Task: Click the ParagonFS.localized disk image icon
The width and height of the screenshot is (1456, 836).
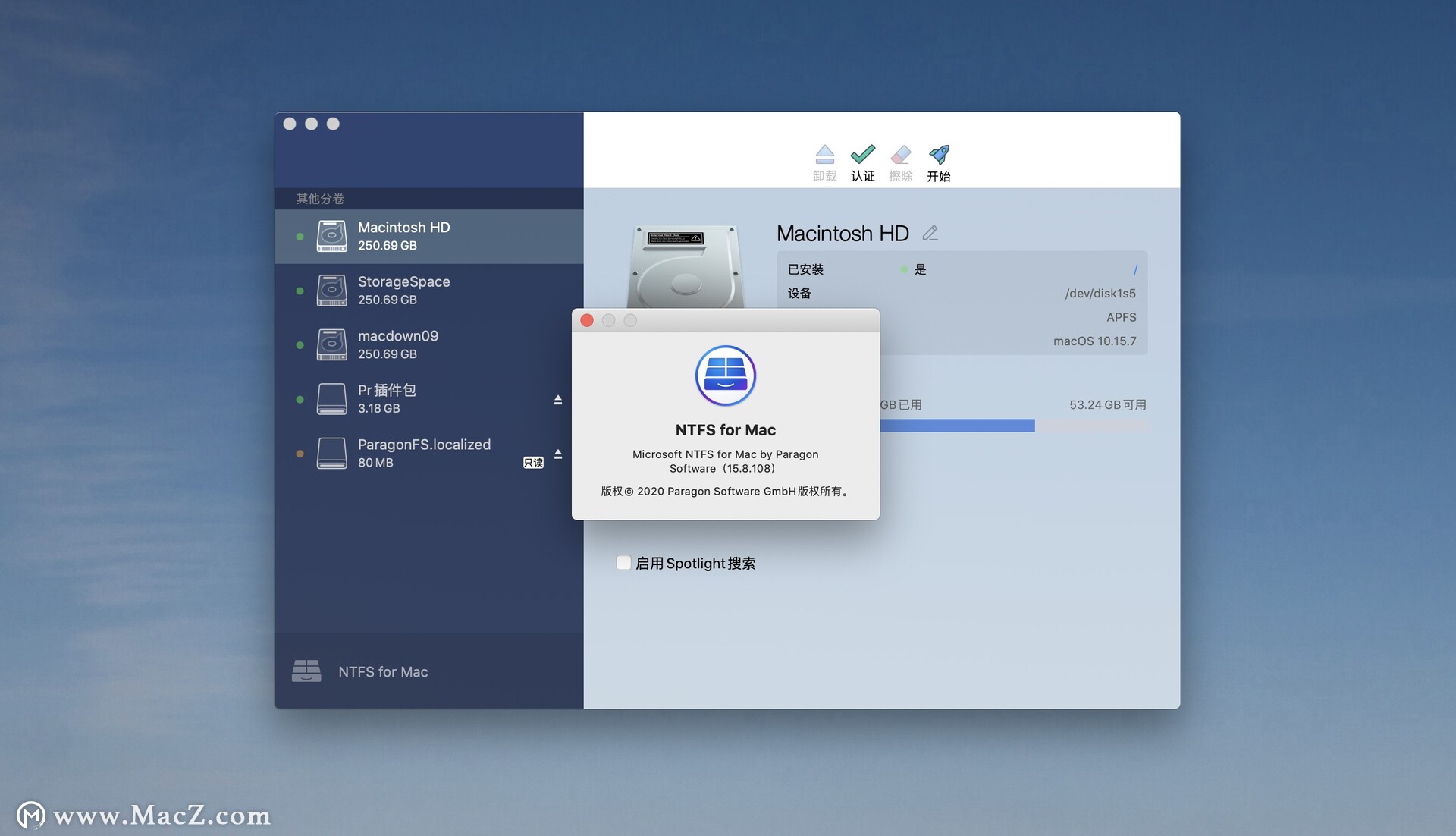Action: (x=331, y=453)
